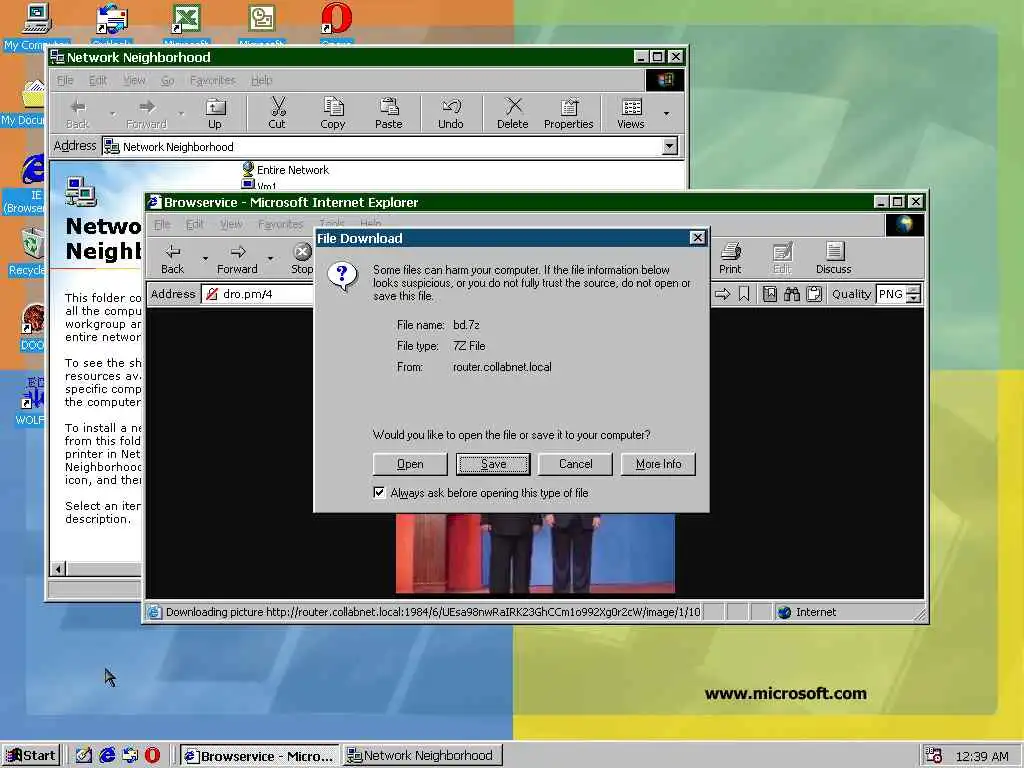Click the Show Desktop quick launch icon
This screenshot has height=768, width=1024.
tap(84, 756)
